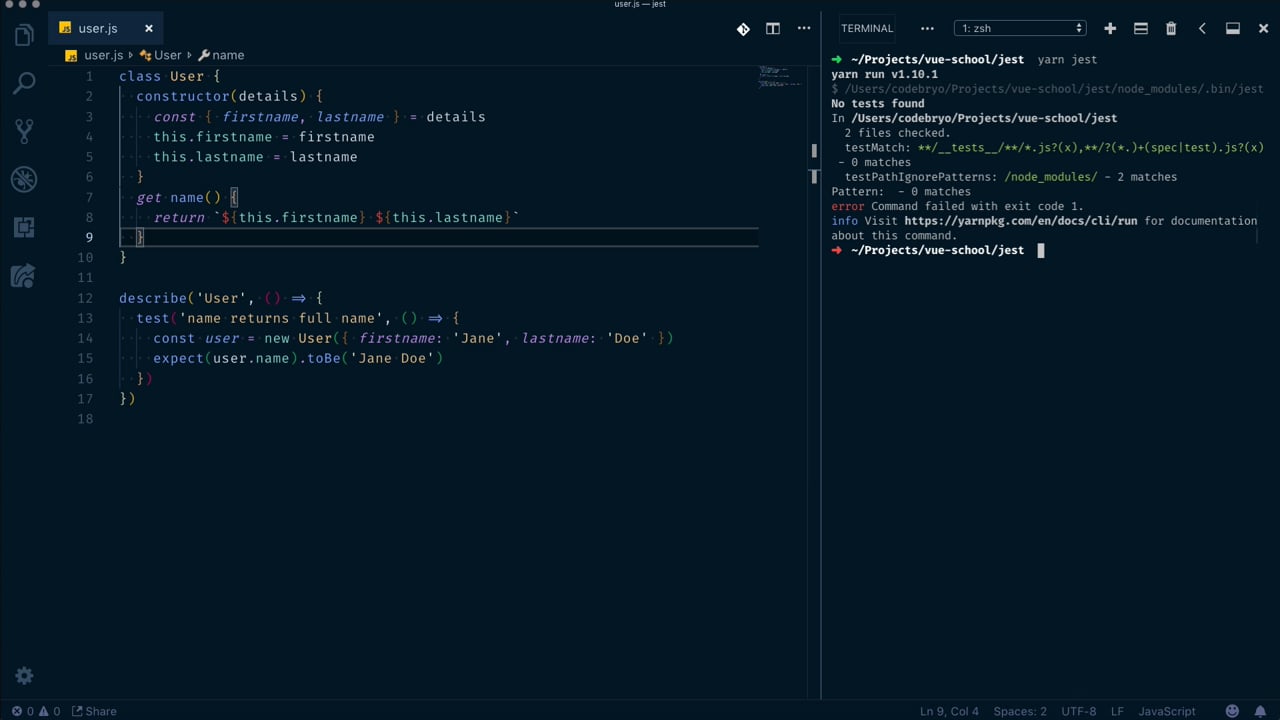Close the user.js editor tab
Image resolution: width=1280 pixels, height=720 pixels.
coord(149,29)
